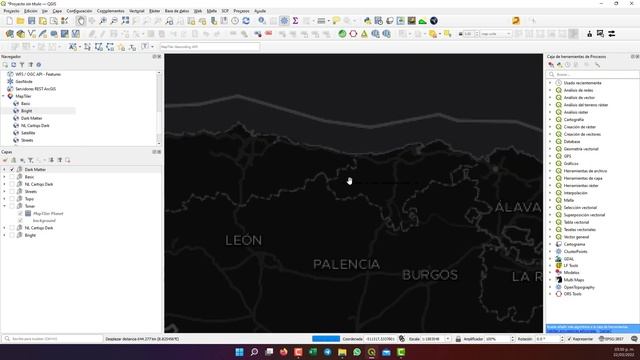Expand the Interpolación toolbox group
This screenshot has height=360, width=640.
550,193
